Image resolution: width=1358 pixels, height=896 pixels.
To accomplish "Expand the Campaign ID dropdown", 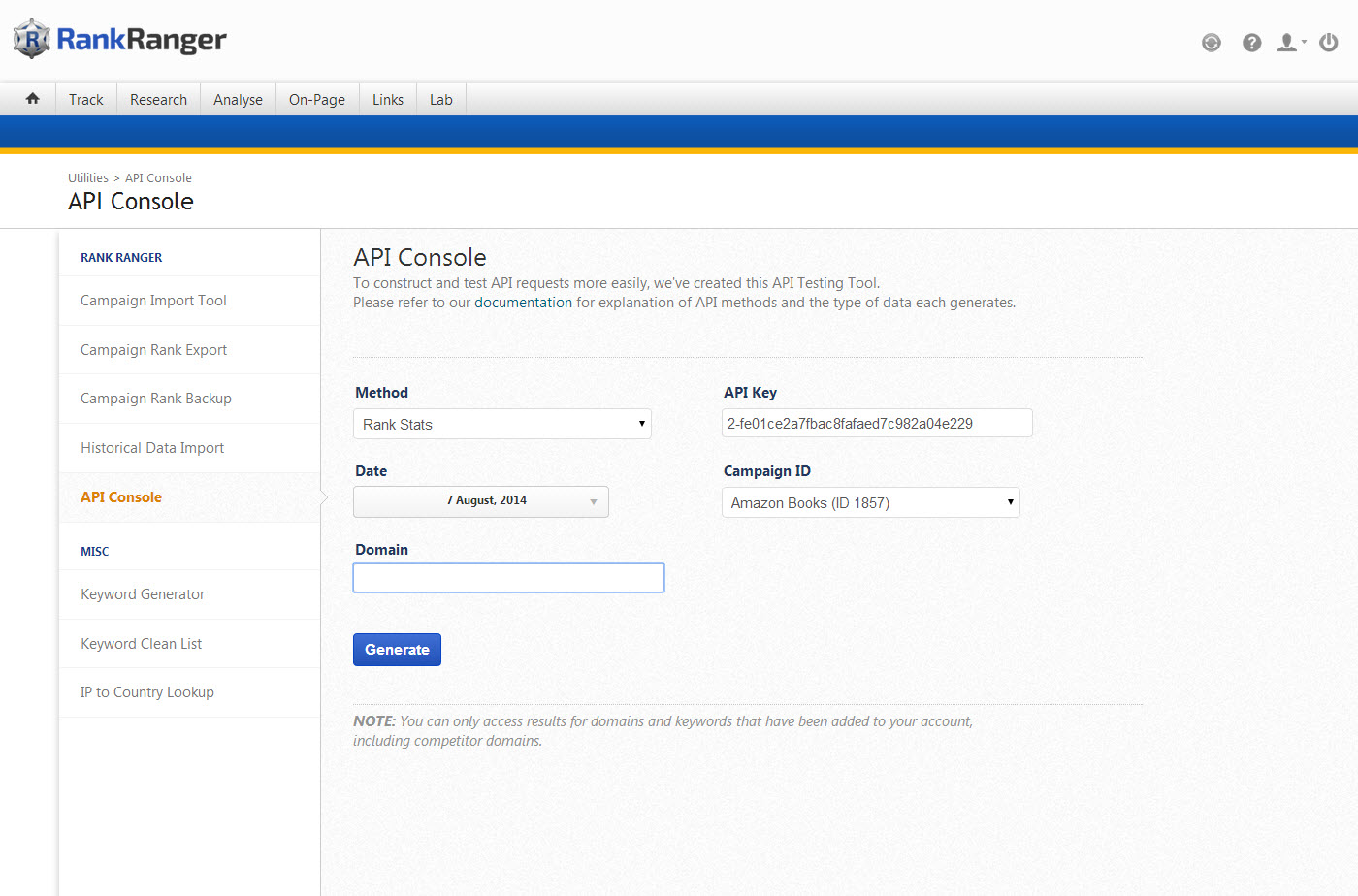I will (x=870, y=502).
